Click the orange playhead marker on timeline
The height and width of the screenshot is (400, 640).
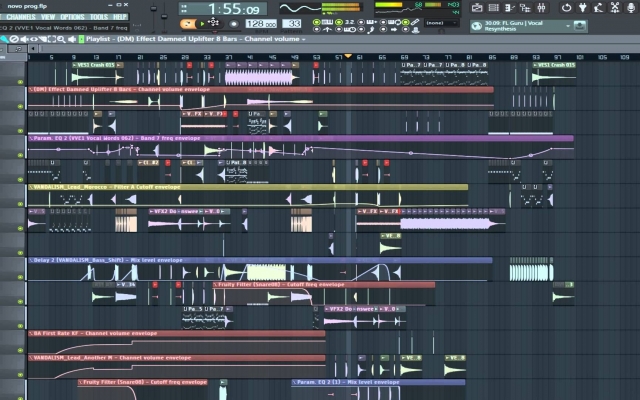348,56
